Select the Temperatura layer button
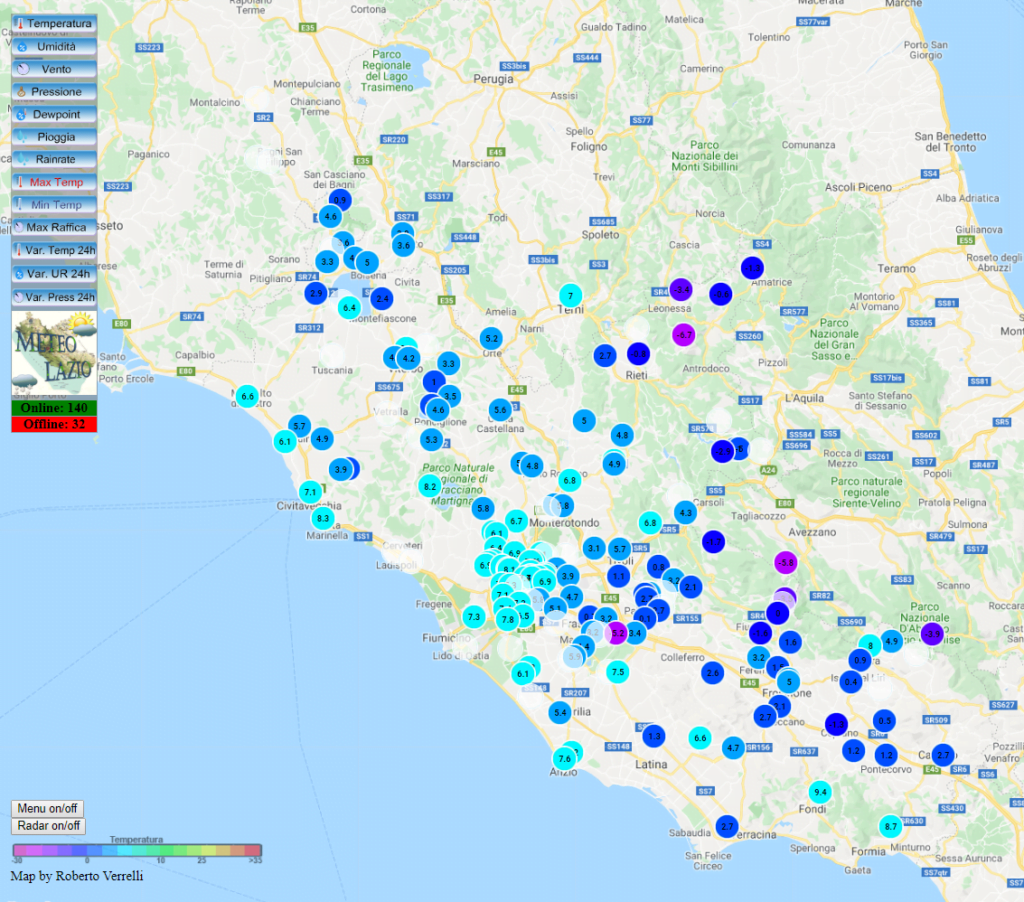 pyautogui.click(x=54, y=23)
